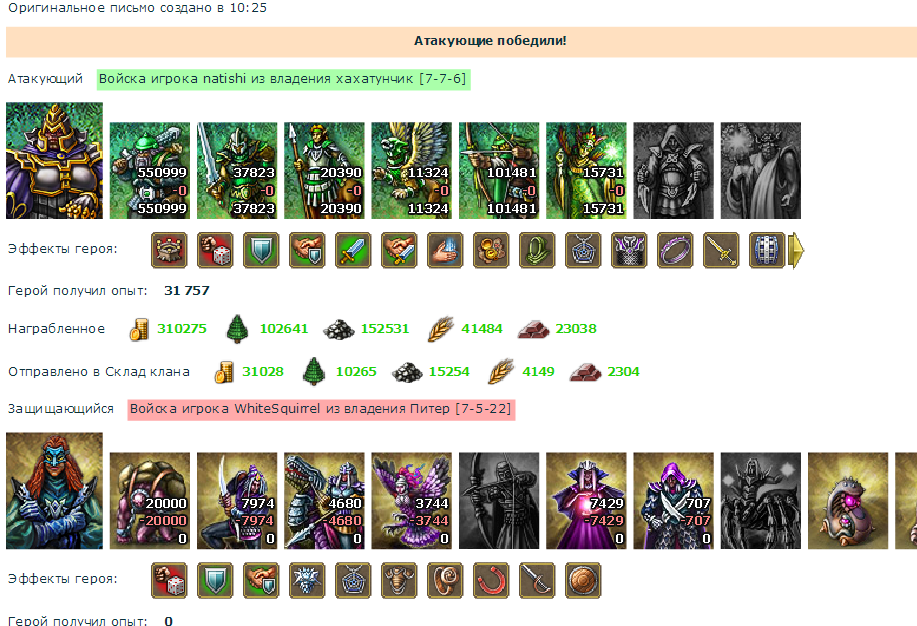The height and width of the screenshot is (626, 917).
Task: Select the green sword hero effect icon
Action: click(353, 250)
